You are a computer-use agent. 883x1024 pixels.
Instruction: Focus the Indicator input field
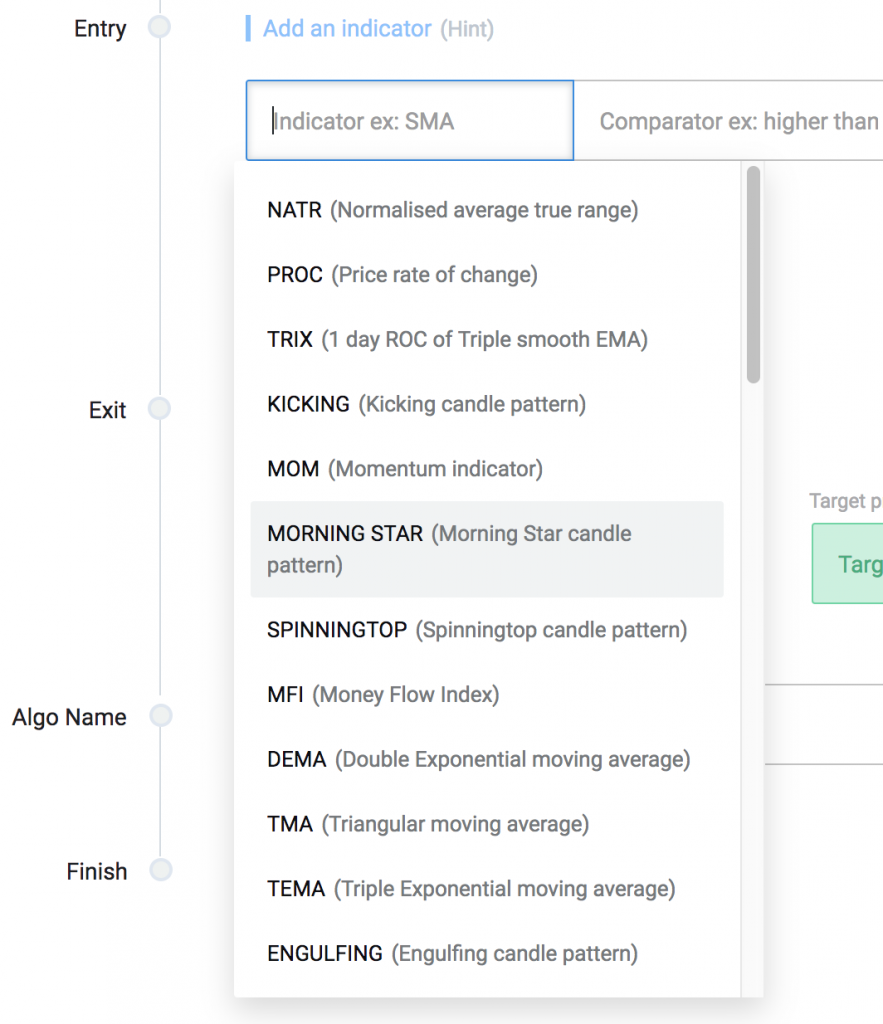coord(409,119)
